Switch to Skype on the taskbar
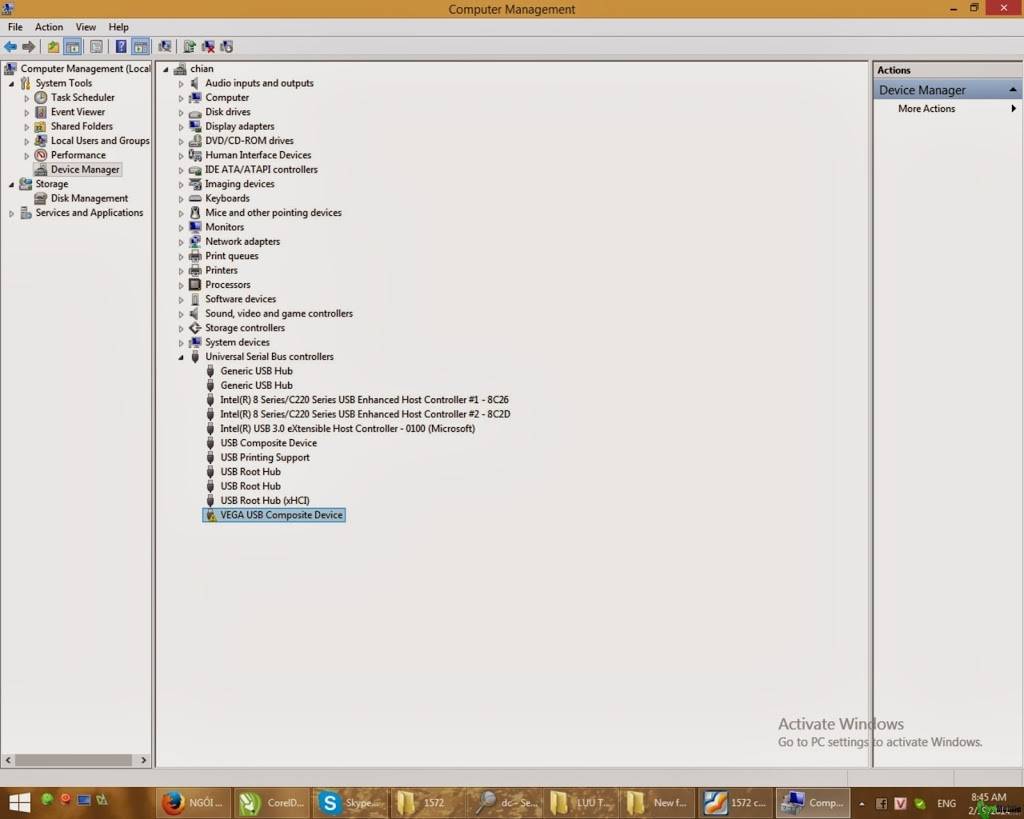 coord(350,803)
